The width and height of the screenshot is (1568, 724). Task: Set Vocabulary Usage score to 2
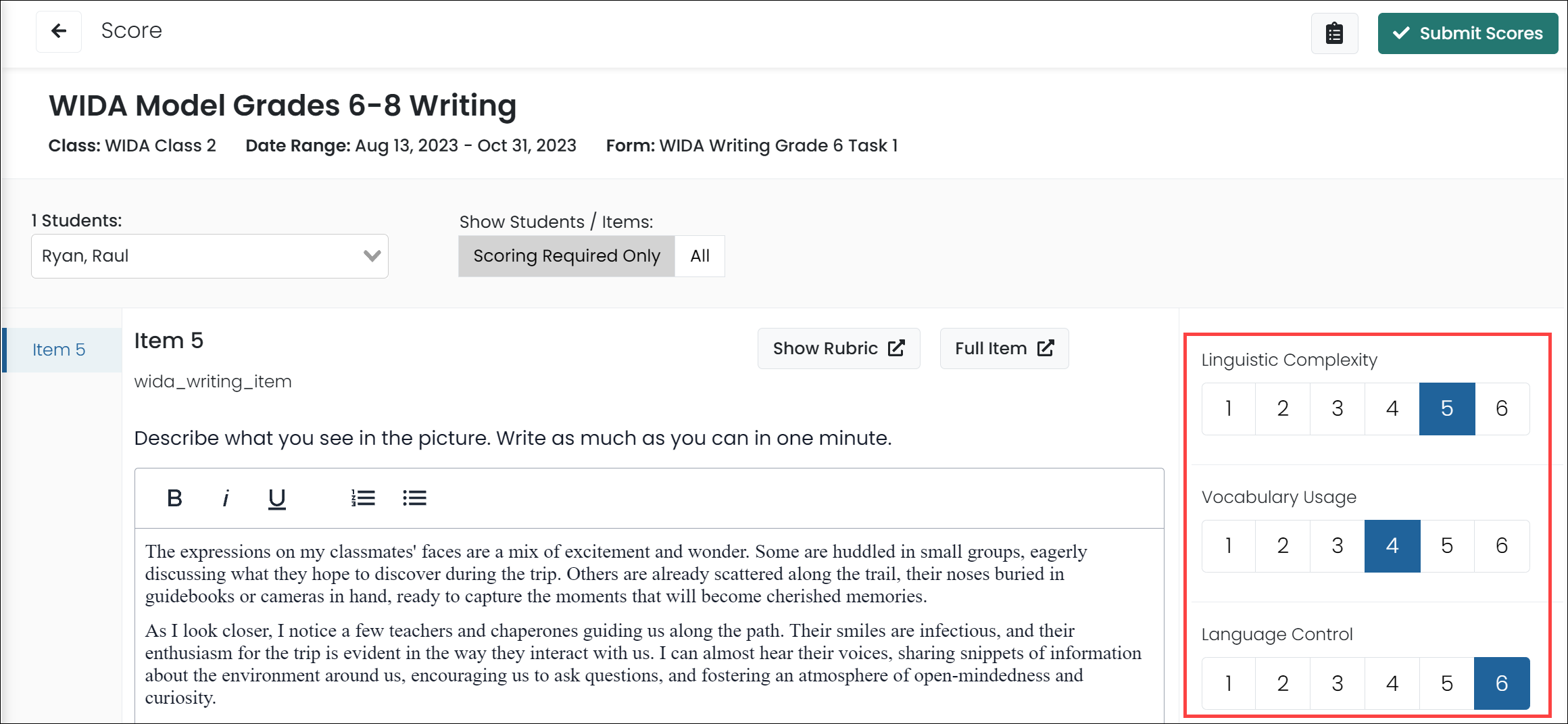[1283, 546]
